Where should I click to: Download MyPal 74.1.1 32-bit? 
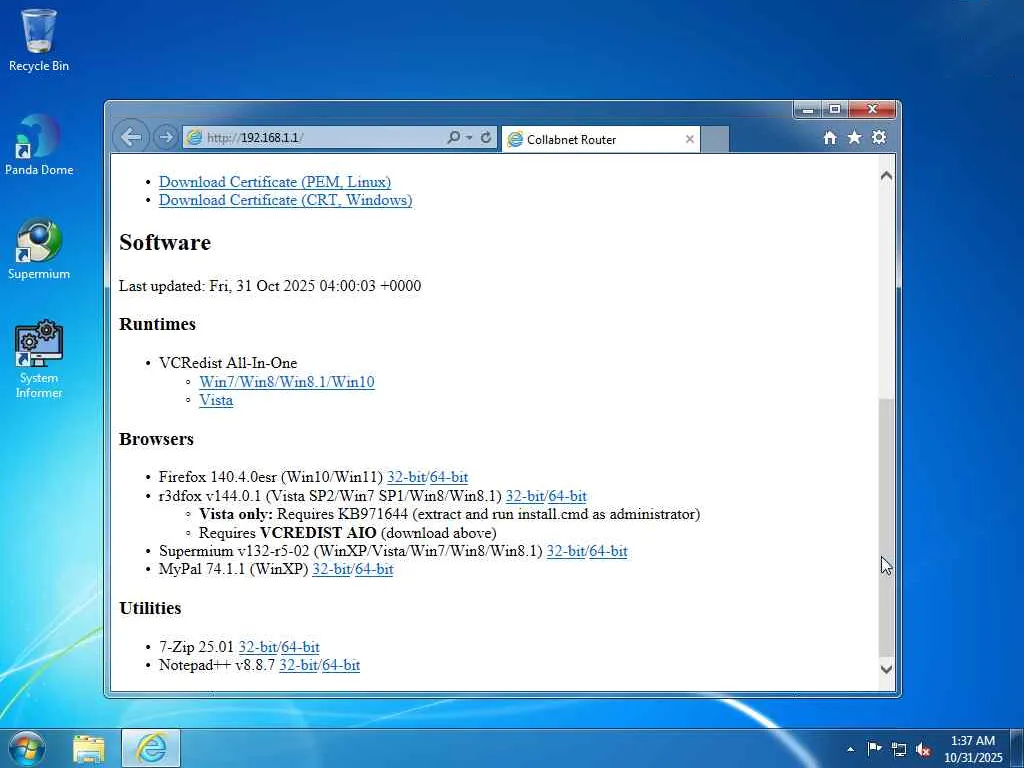point(332,569)
